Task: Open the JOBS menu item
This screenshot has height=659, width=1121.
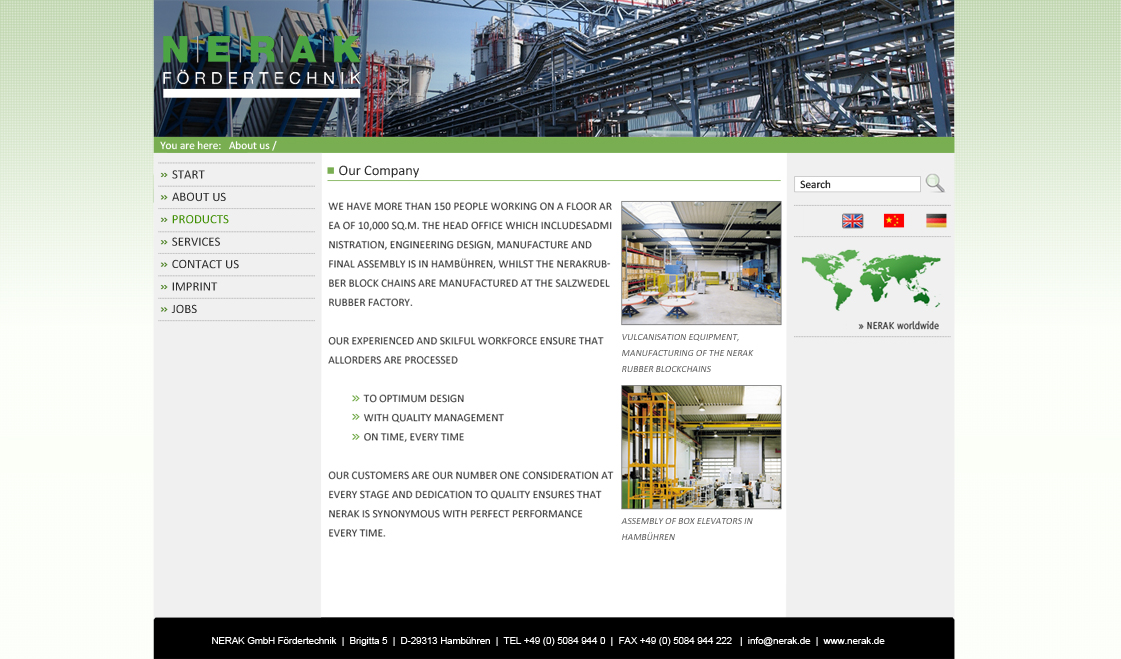Action: pos(184,309)
